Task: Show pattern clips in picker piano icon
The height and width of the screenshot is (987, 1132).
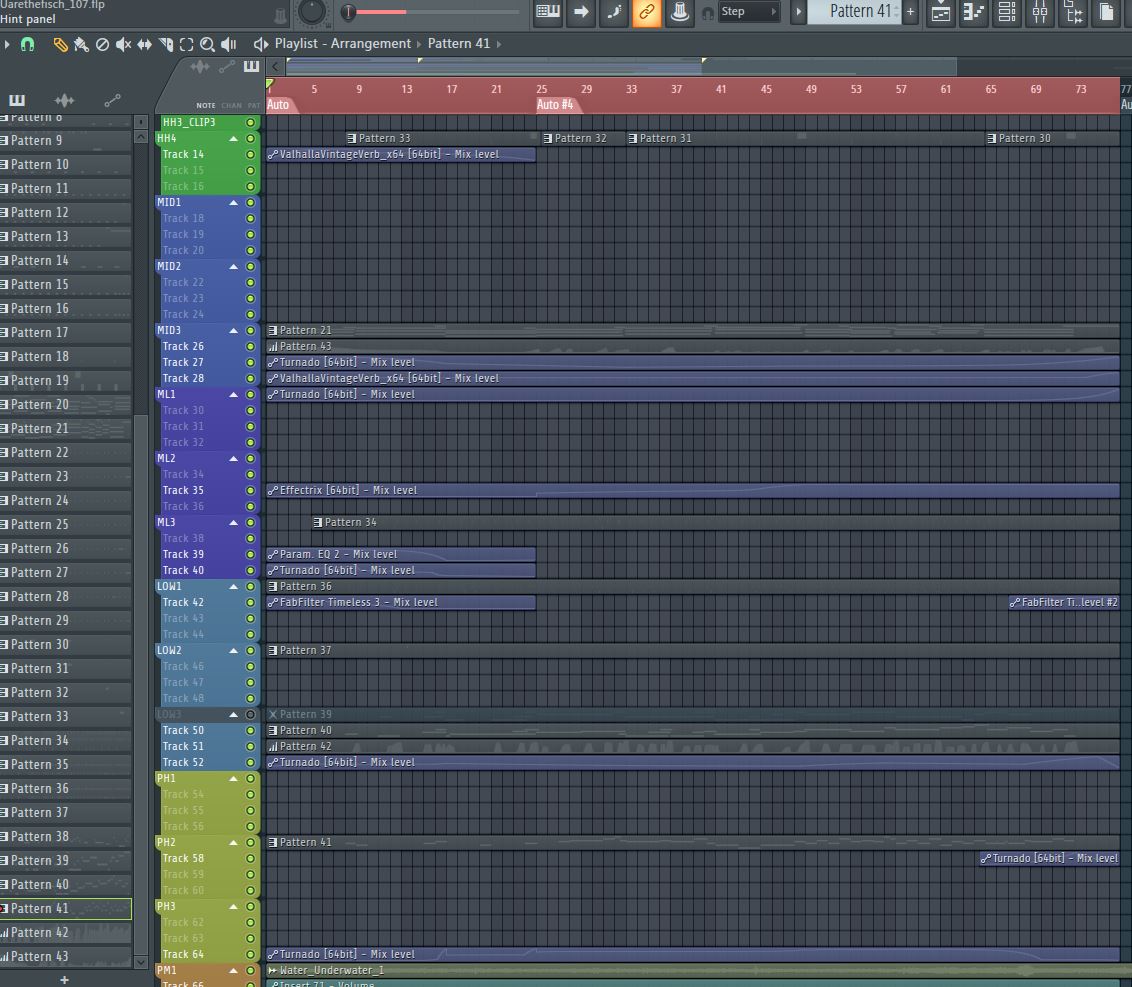Action: (17, 100)
